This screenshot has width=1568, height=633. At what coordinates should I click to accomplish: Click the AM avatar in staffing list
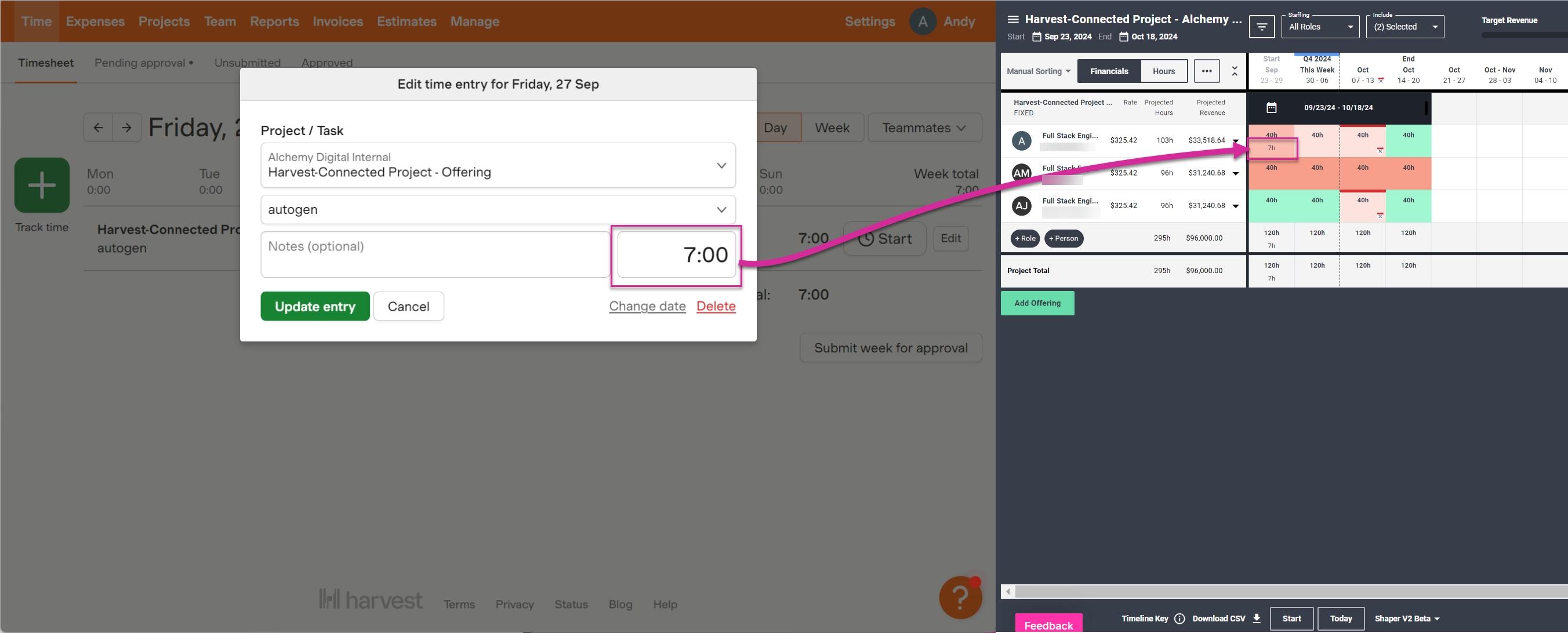(1021, 173)
